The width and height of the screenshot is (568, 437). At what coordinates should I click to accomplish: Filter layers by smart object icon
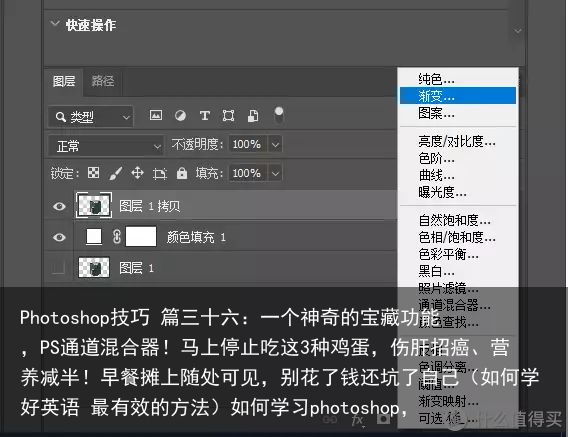coord(253,116)
